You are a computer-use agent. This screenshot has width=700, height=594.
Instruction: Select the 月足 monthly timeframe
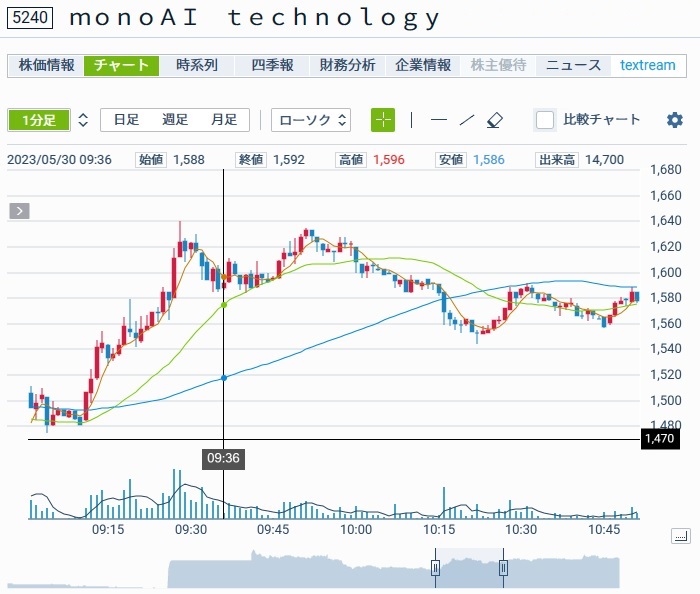pyautogui.click(x=223, y=120)
